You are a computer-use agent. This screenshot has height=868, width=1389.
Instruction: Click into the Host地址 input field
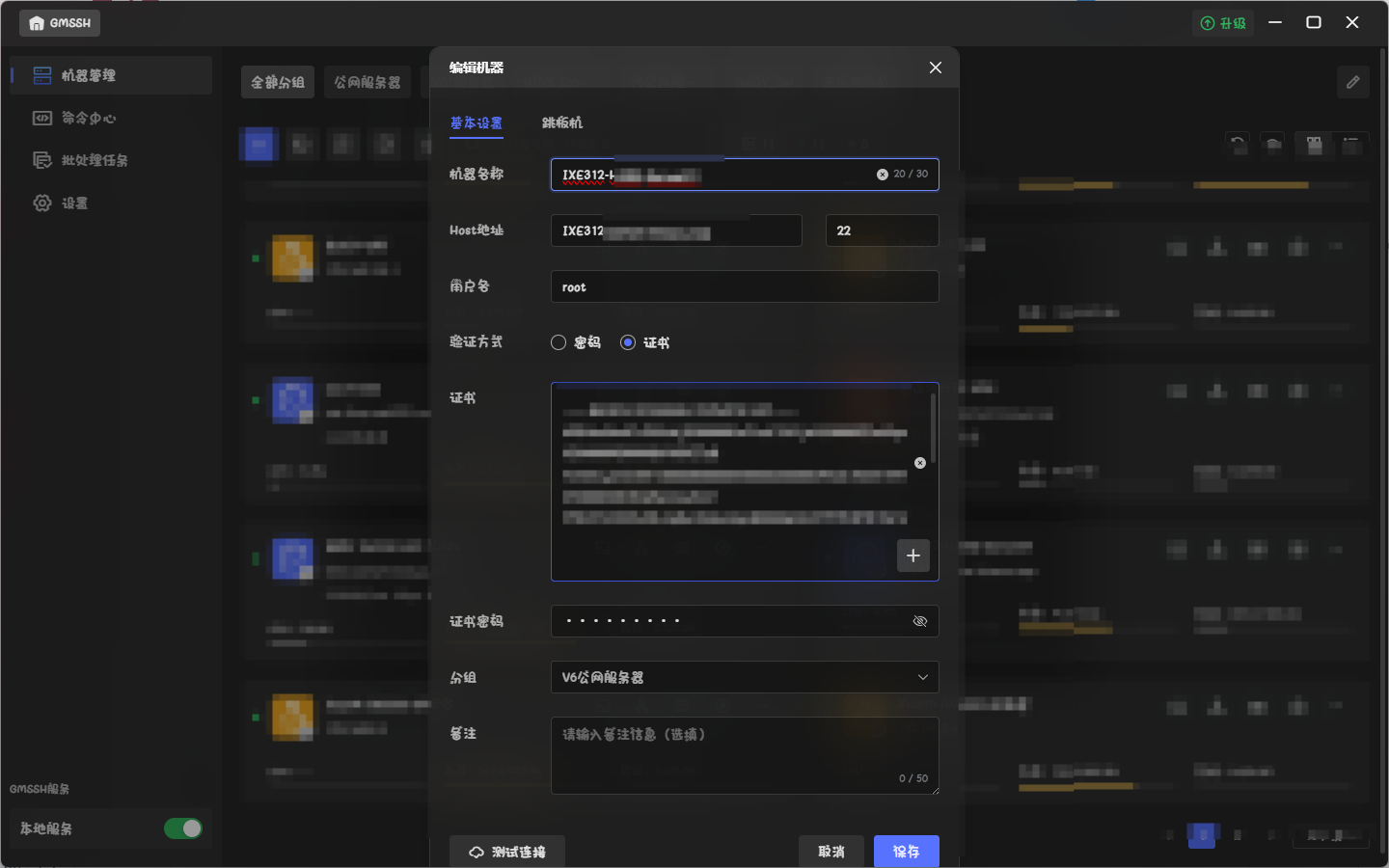point(676,231)
